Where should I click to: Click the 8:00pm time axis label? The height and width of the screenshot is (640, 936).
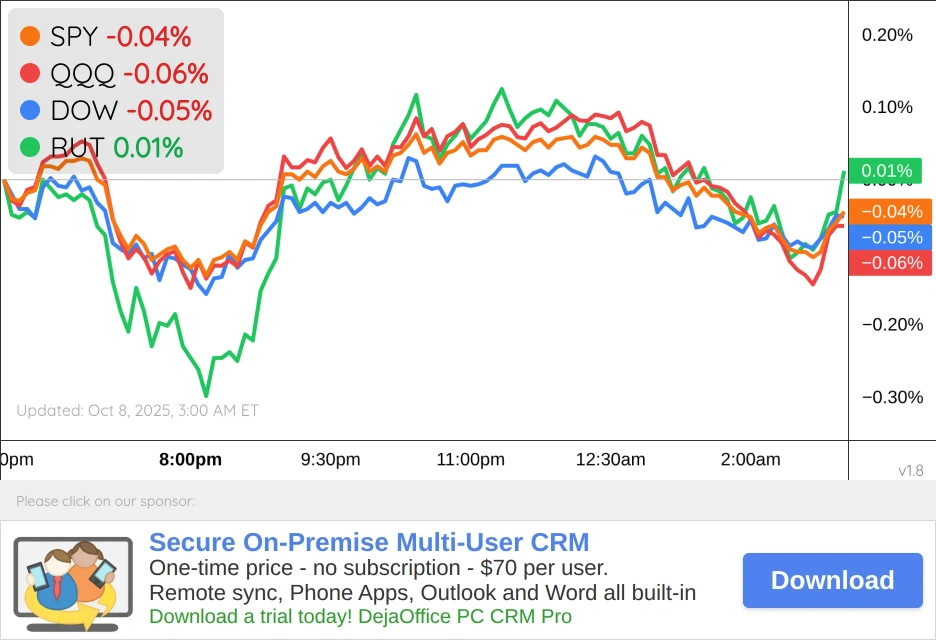pos(190,460)
